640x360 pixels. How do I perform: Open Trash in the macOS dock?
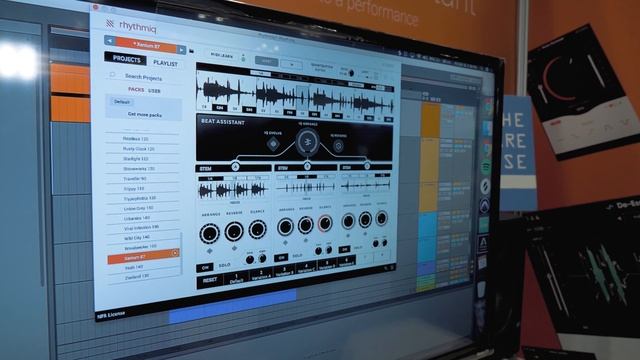(x=481, y=289)
